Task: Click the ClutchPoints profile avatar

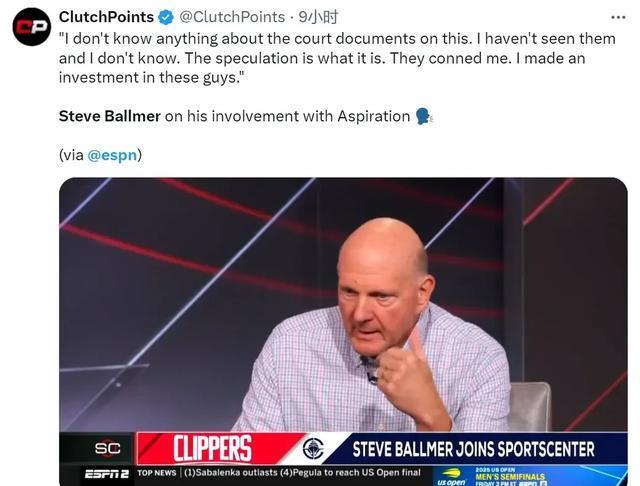Action: [x=31, y=26]
